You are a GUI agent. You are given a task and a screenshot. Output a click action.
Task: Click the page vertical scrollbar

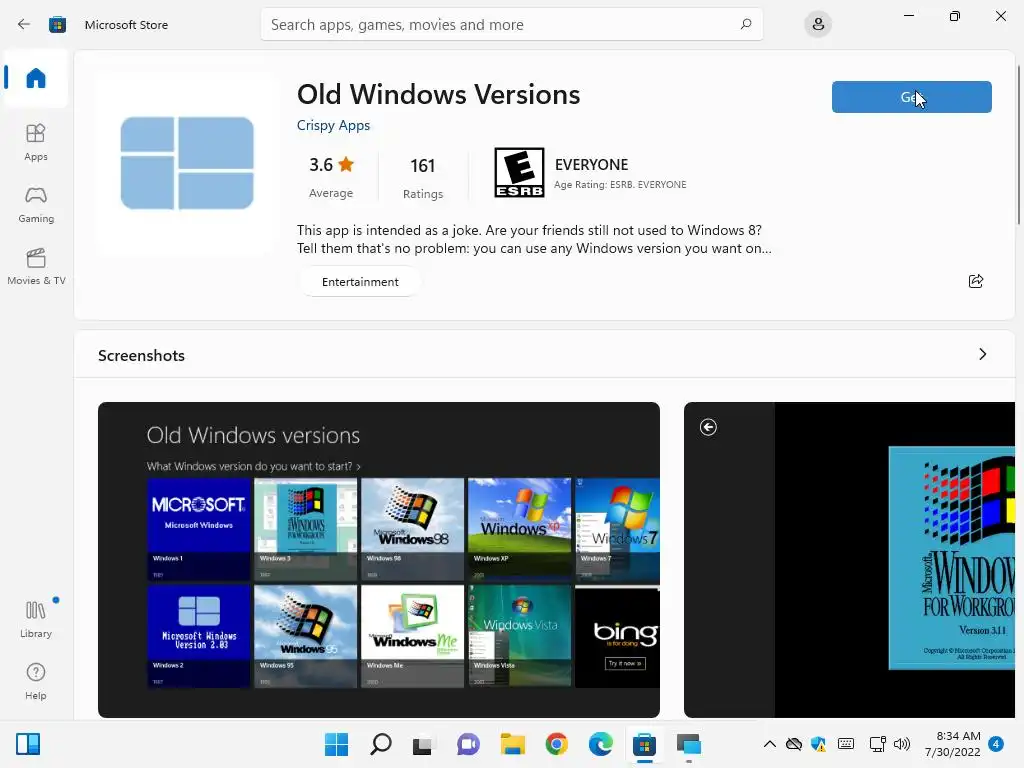tap(1019, 145)
